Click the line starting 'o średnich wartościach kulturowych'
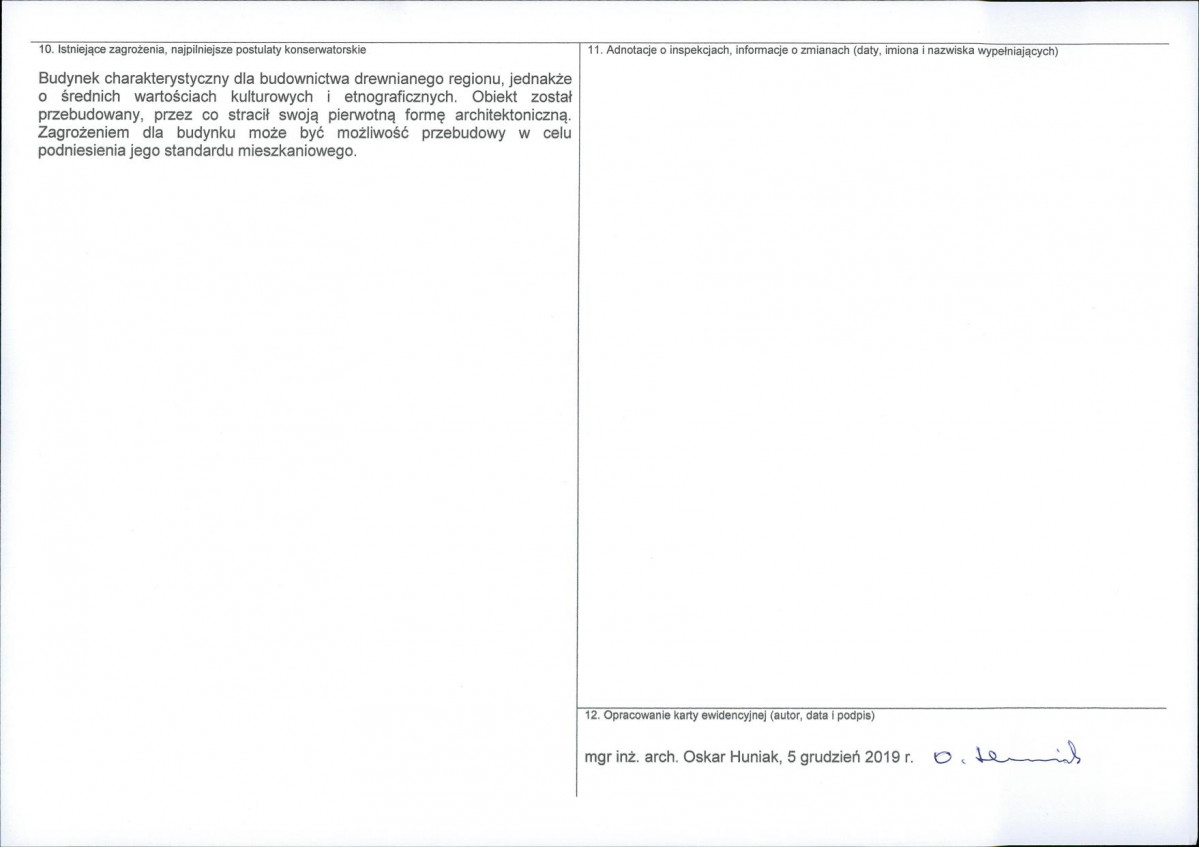The height and width of the screenshot is (847, 1199). (305, 97)
